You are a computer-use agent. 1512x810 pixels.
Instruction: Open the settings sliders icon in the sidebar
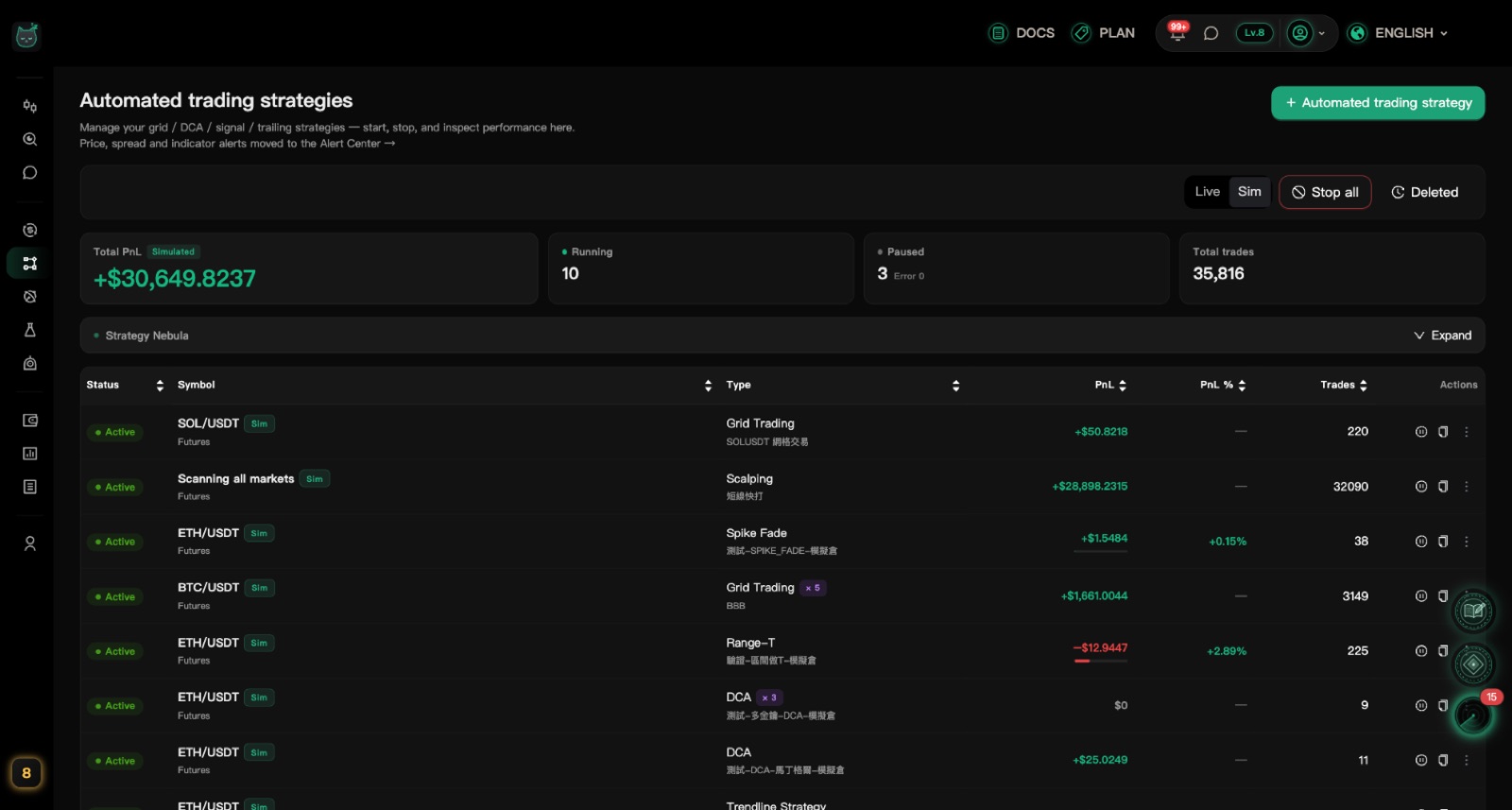pyautogui.click(x=30, y=106)
